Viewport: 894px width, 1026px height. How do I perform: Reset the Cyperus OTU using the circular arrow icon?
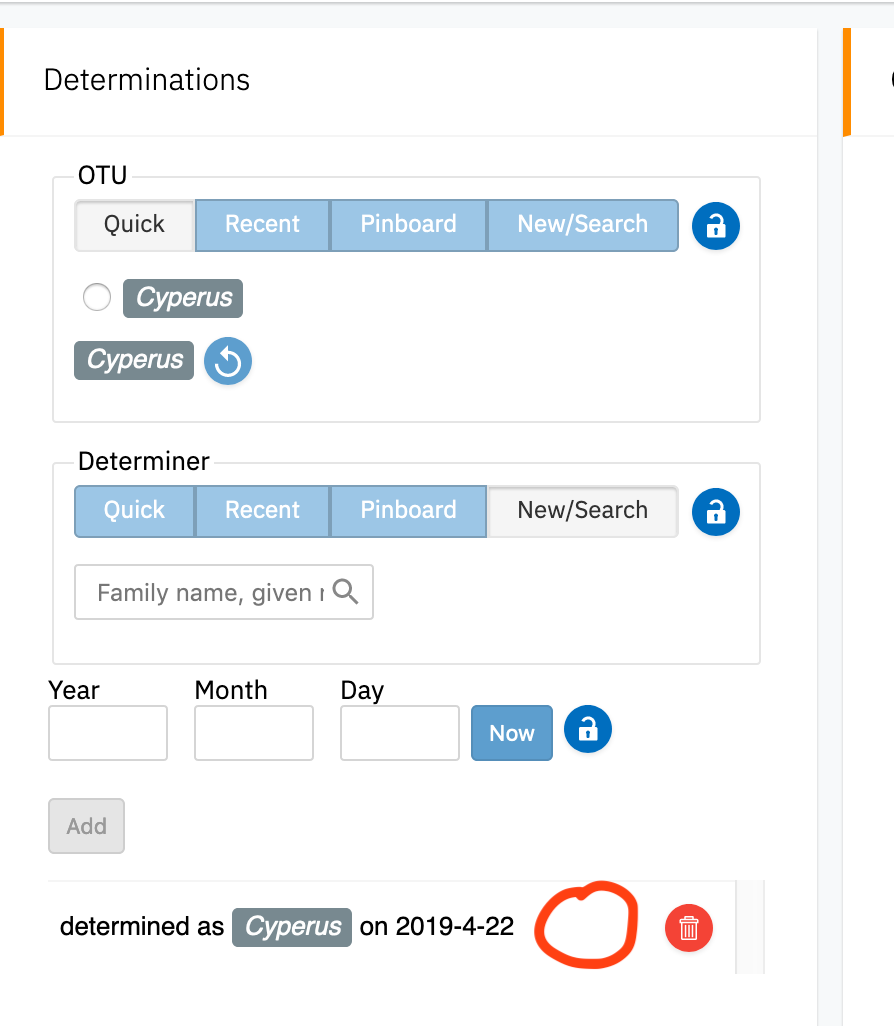(x=227, y=361)
